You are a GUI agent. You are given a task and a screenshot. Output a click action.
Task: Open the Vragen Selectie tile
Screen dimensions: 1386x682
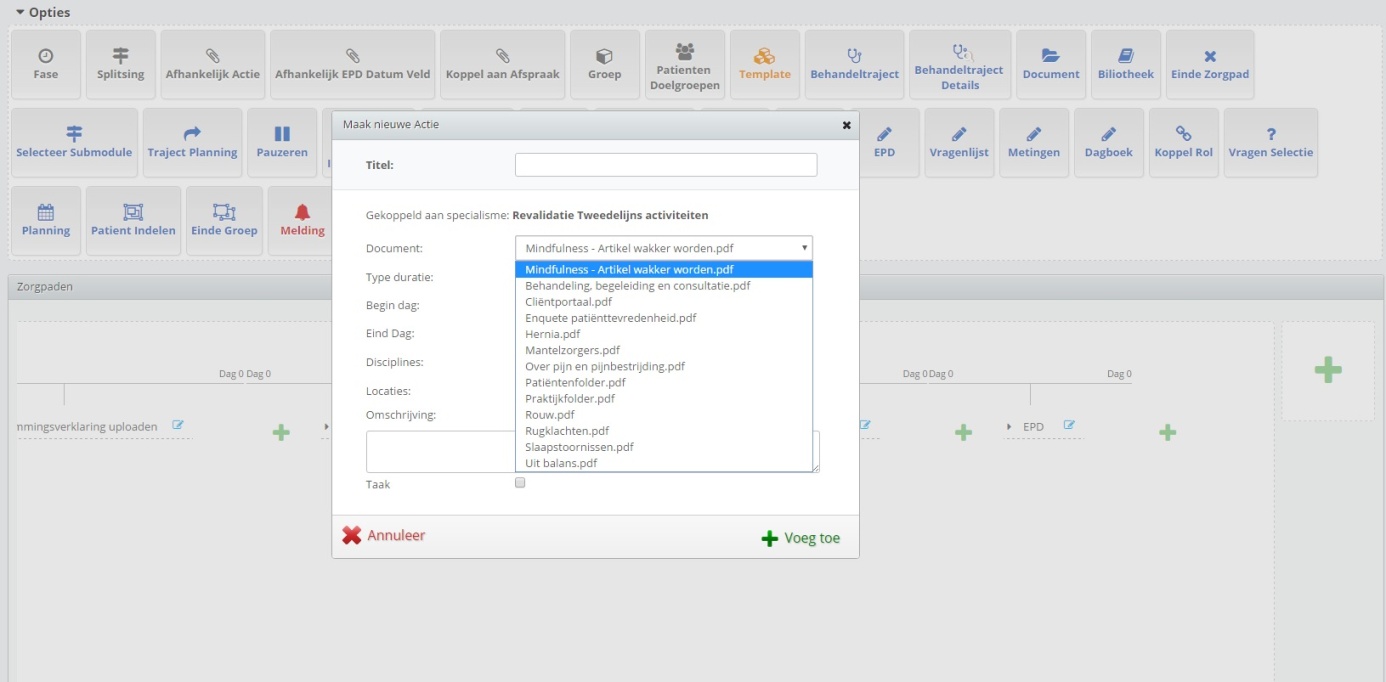[1271, 143]
